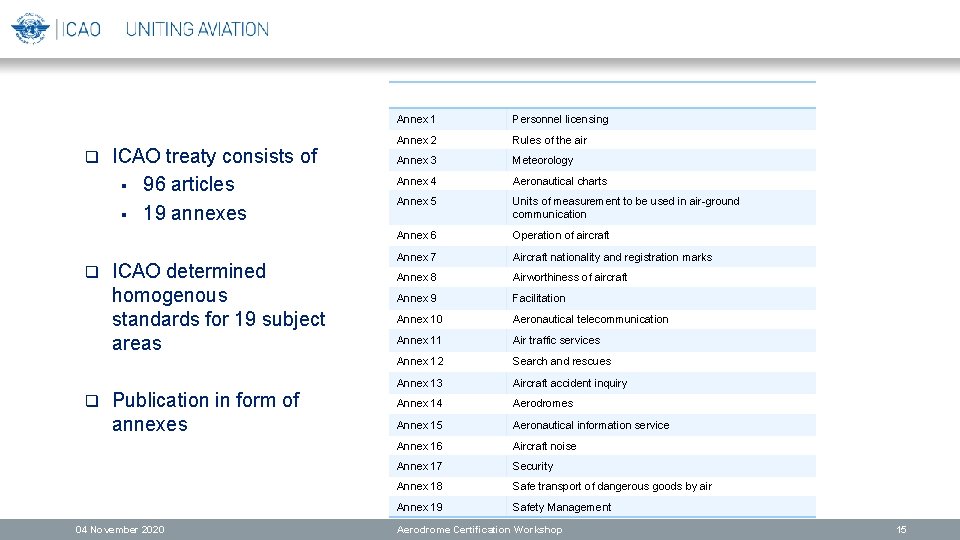
Task: Click the 'Aerodrome Certification Workshop' footer title
Action: point(479,530)
